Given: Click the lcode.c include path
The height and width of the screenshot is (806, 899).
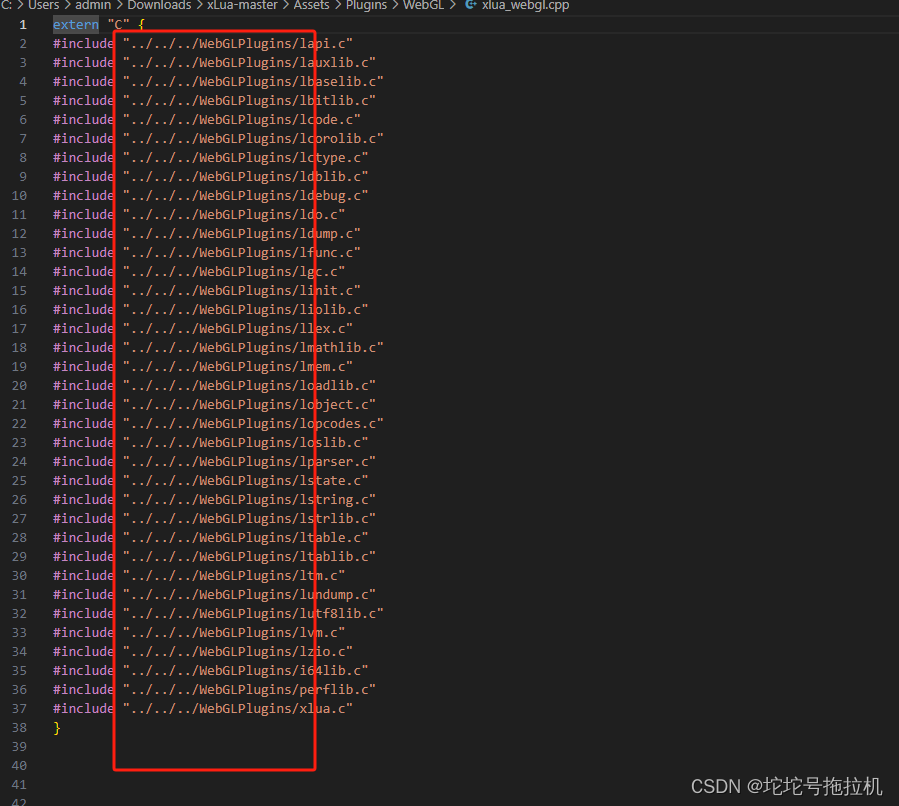Looking at the screenshot, I should (x=241, y=119).
